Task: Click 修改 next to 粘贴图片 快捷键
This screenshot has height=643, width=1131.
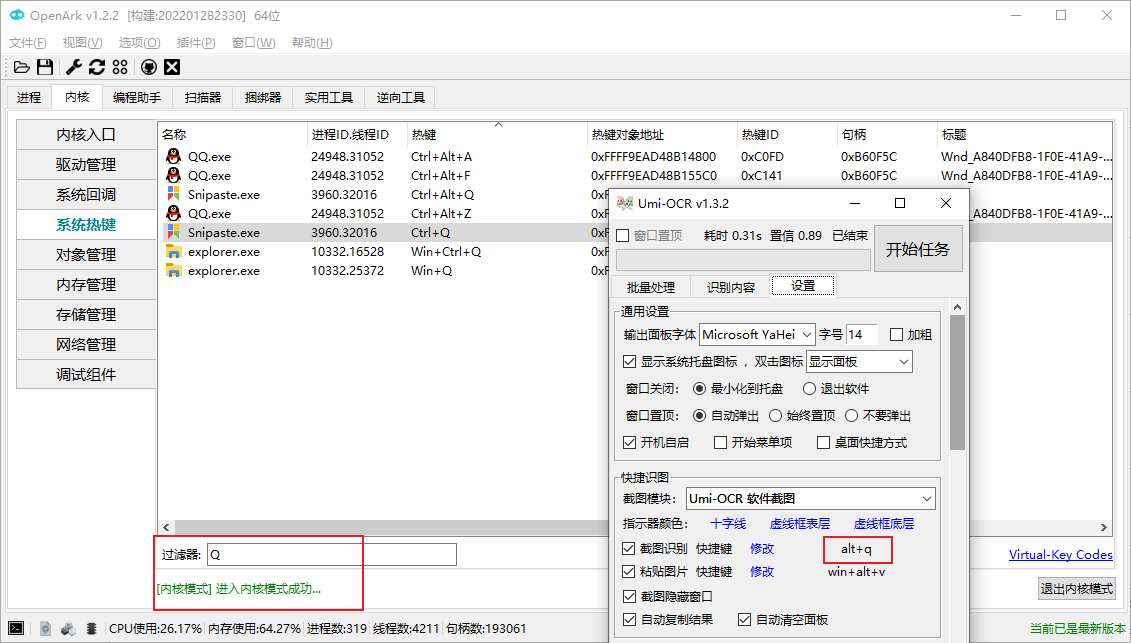Action: pos(762,572)
